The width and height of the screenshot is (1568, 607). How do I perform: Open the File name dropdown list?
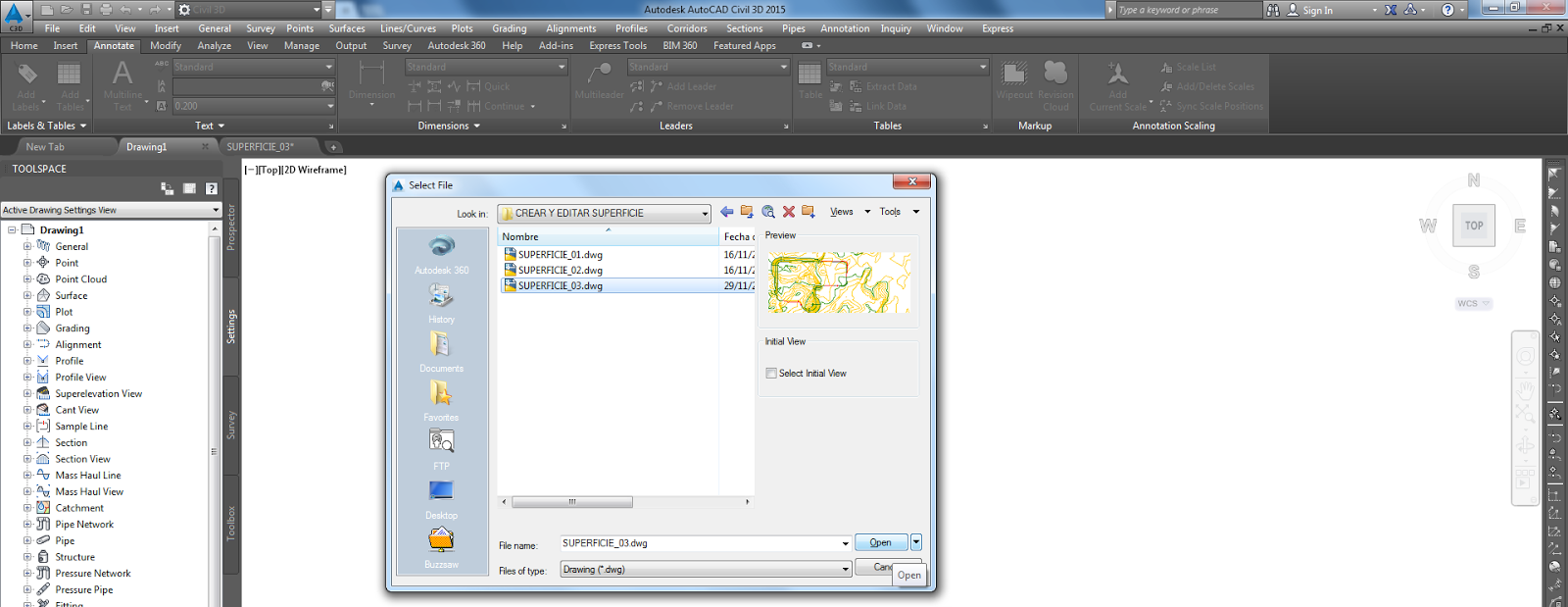pos(845,543)
